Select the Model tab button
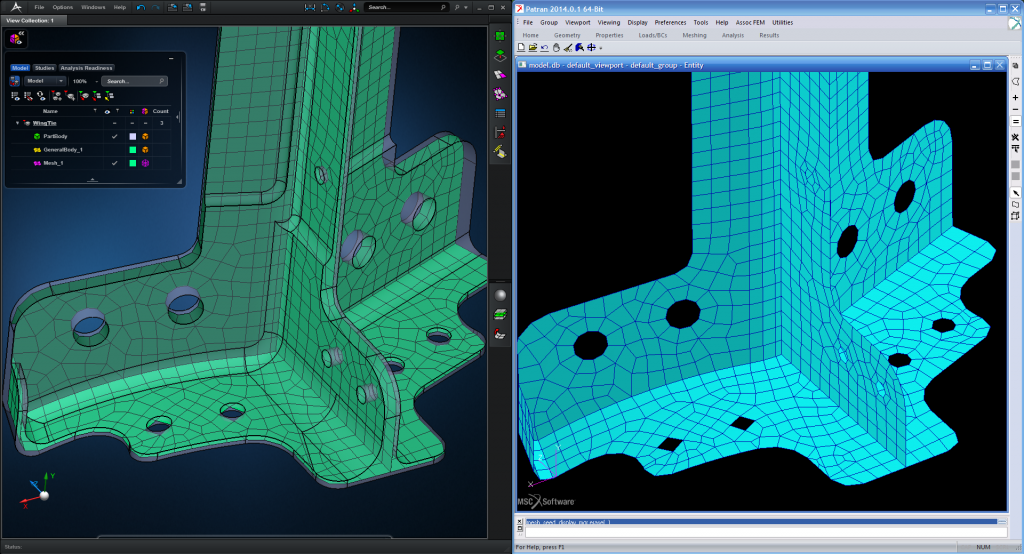This screenshot has width=1024, height=554. point(20,68)
